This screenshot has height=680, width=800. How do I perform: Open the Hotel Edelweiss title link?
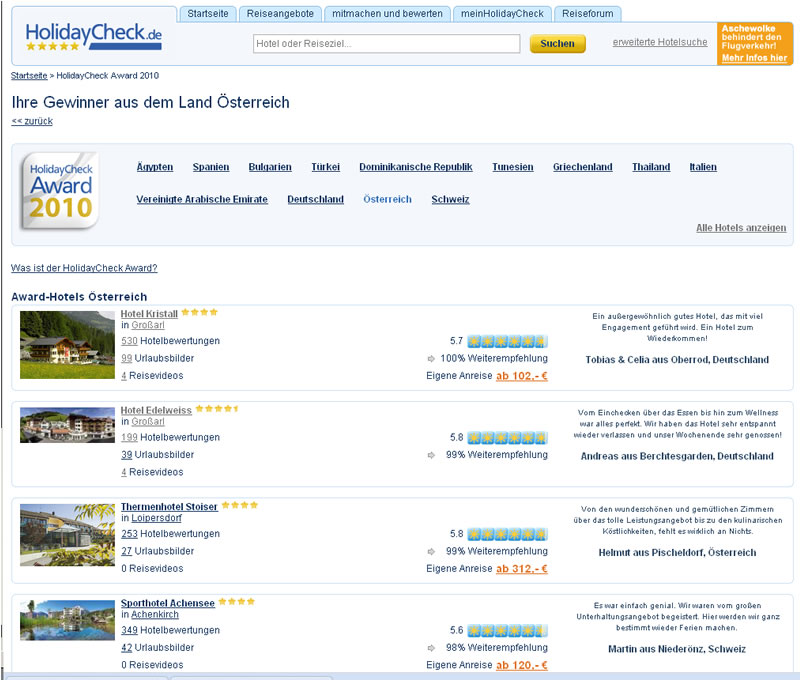point(156,410)
